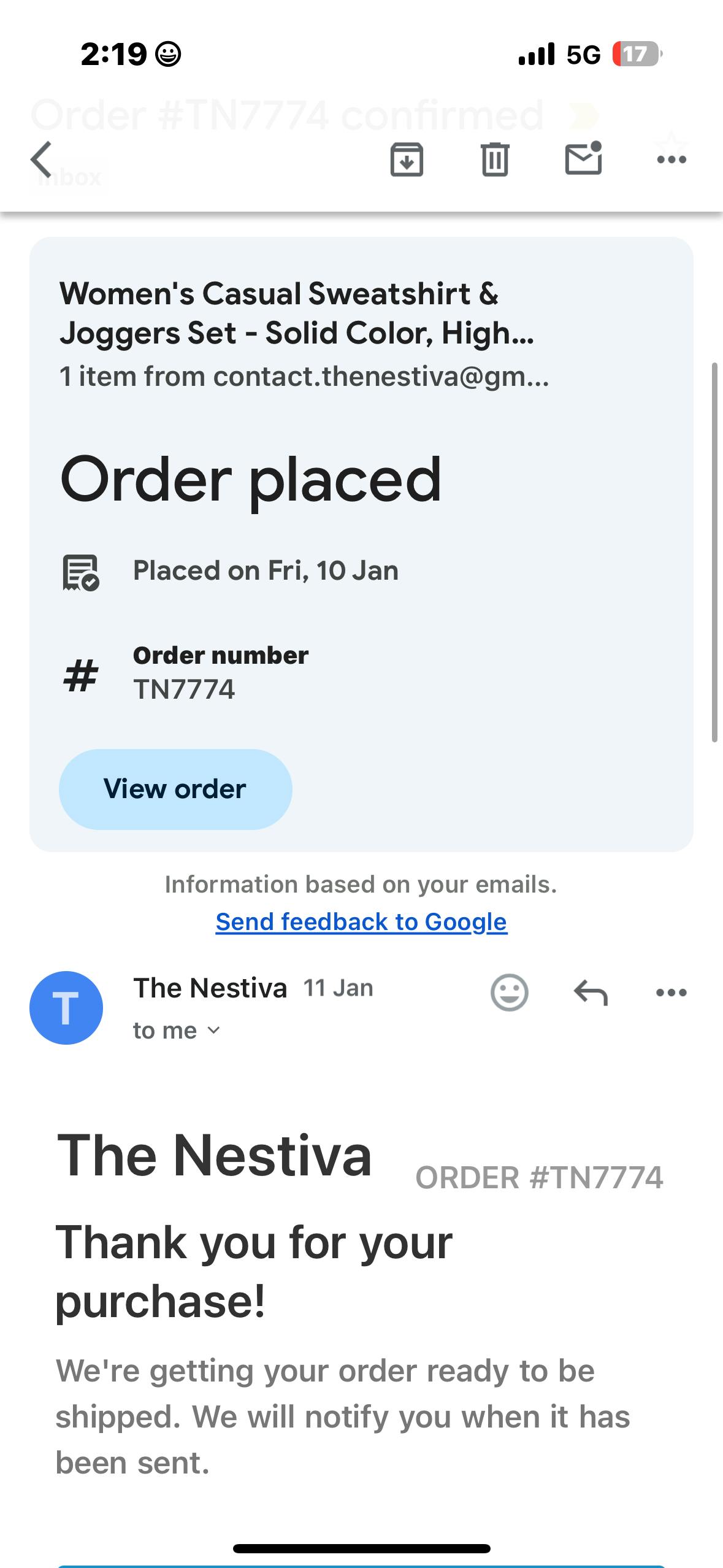Tap the Inbox label under the subject
Screen dimensions: 723x1568
69,178
